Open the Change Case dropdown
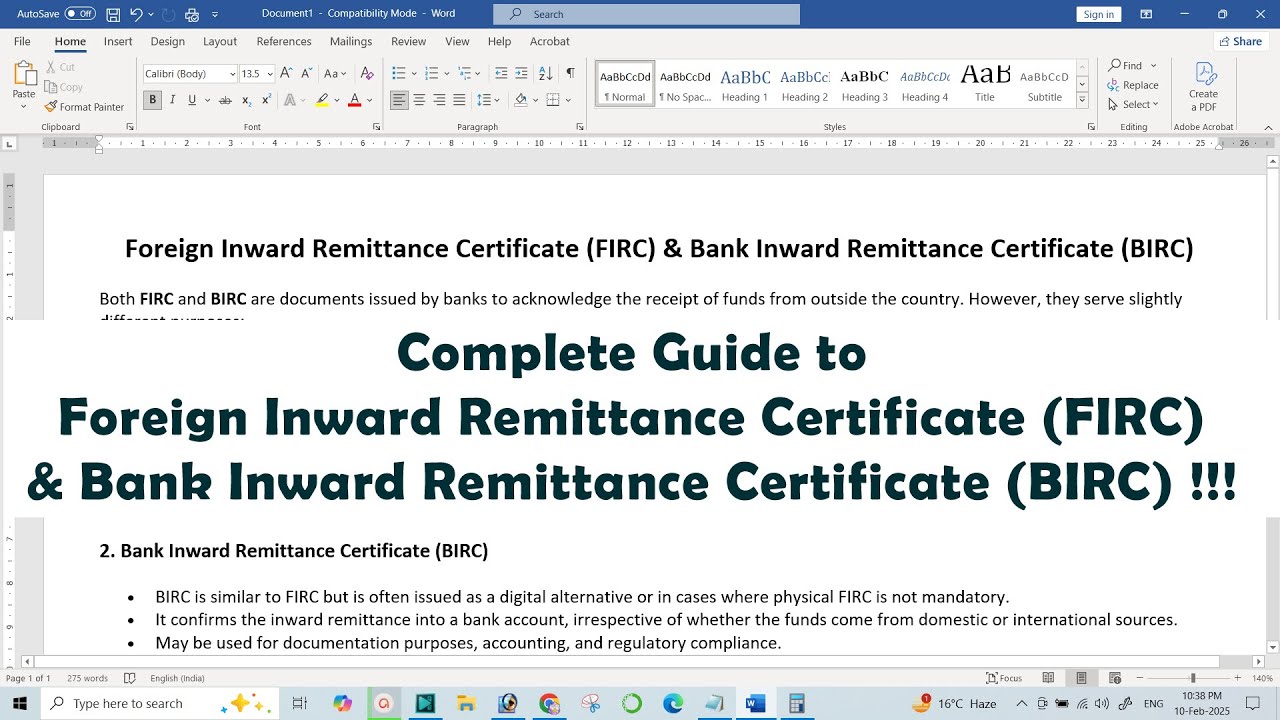The width and height of the screenshot is (1280, 720). point(335,74)
